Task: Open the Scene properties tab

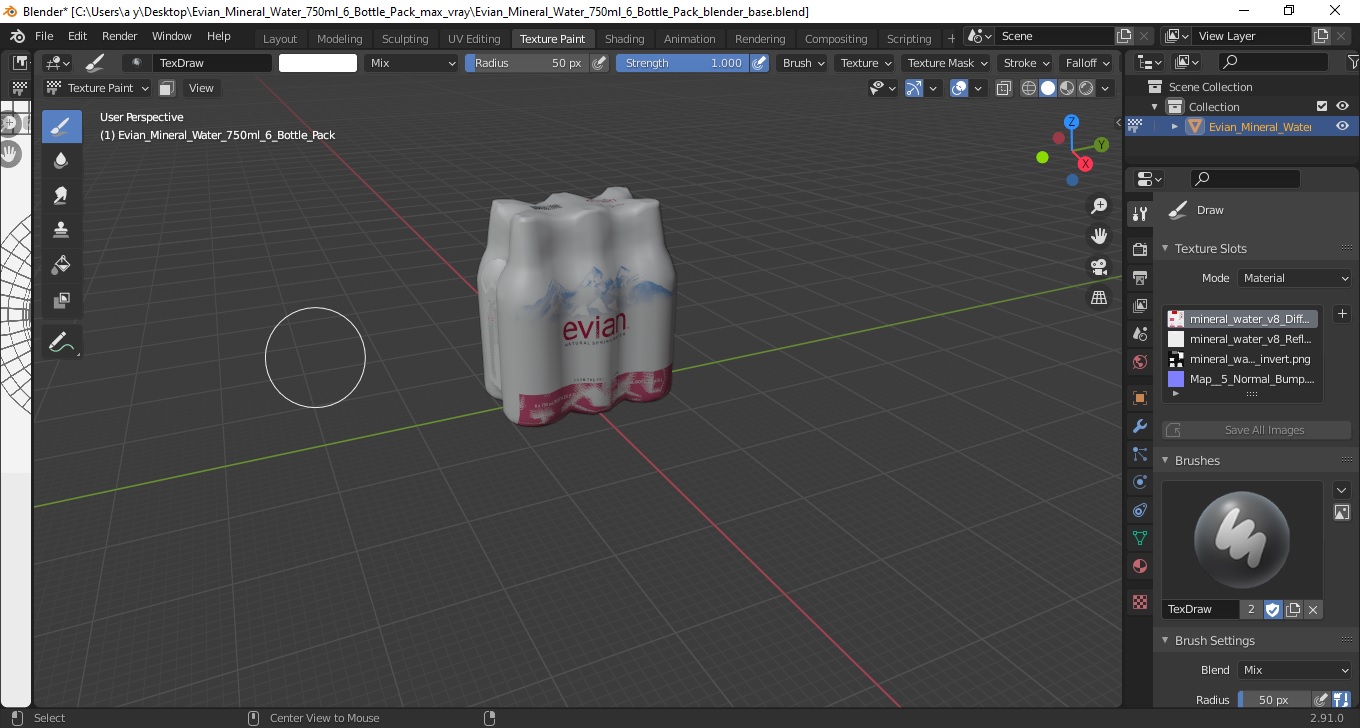Action: (x=1139, y=333)
